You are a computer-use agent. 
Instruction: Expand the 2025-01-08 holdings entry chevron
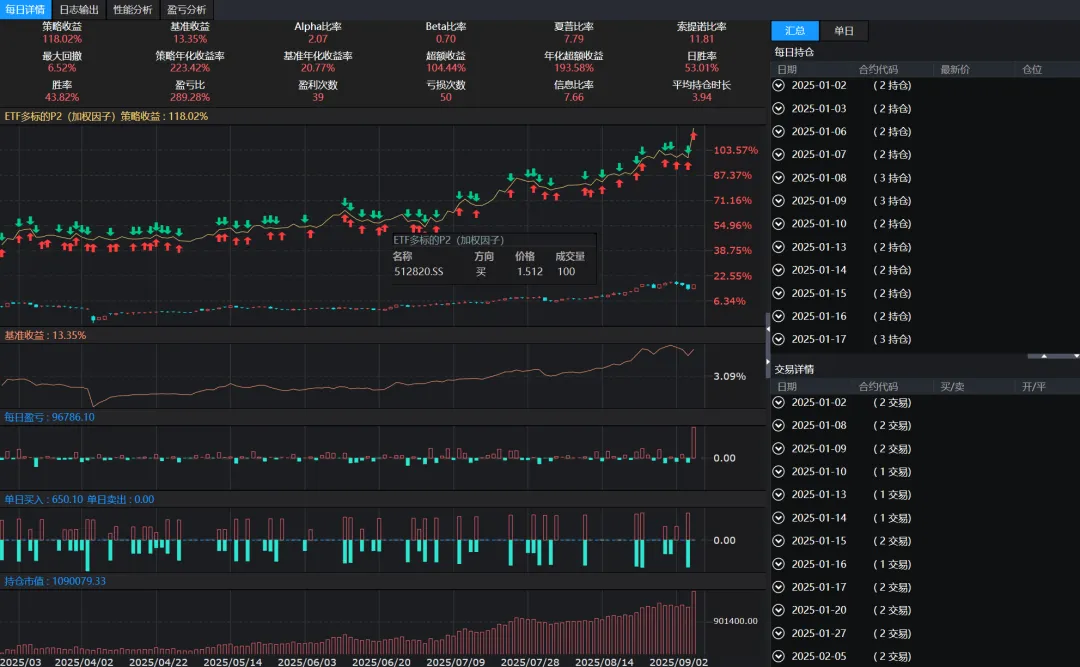pyautogui.click(x=778, y=178)
